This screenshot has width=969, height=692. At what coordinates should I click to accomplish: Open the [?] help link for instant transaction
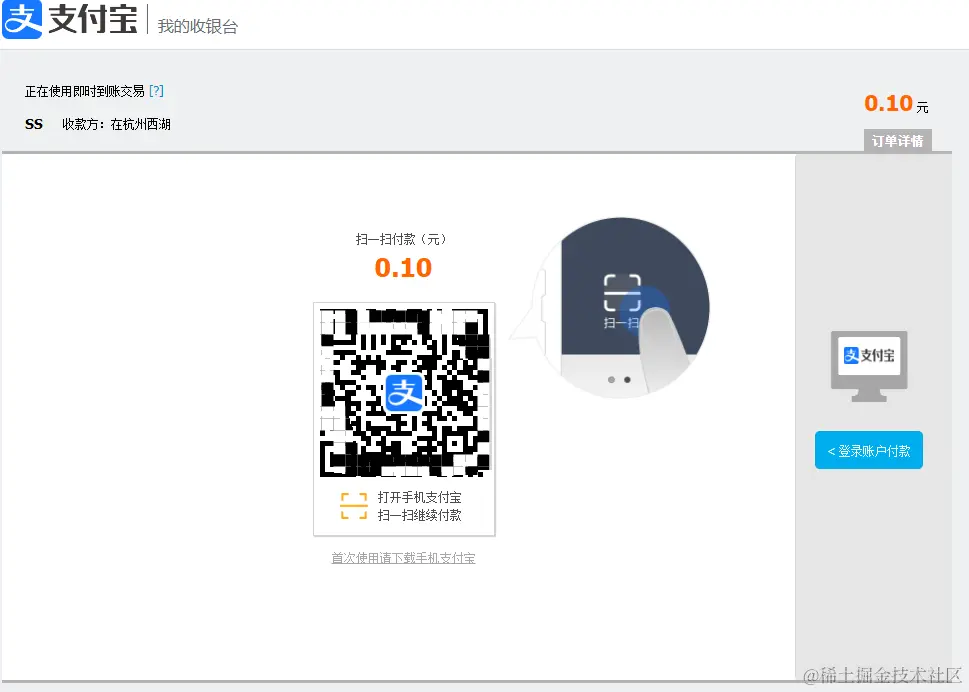point(156,91)
